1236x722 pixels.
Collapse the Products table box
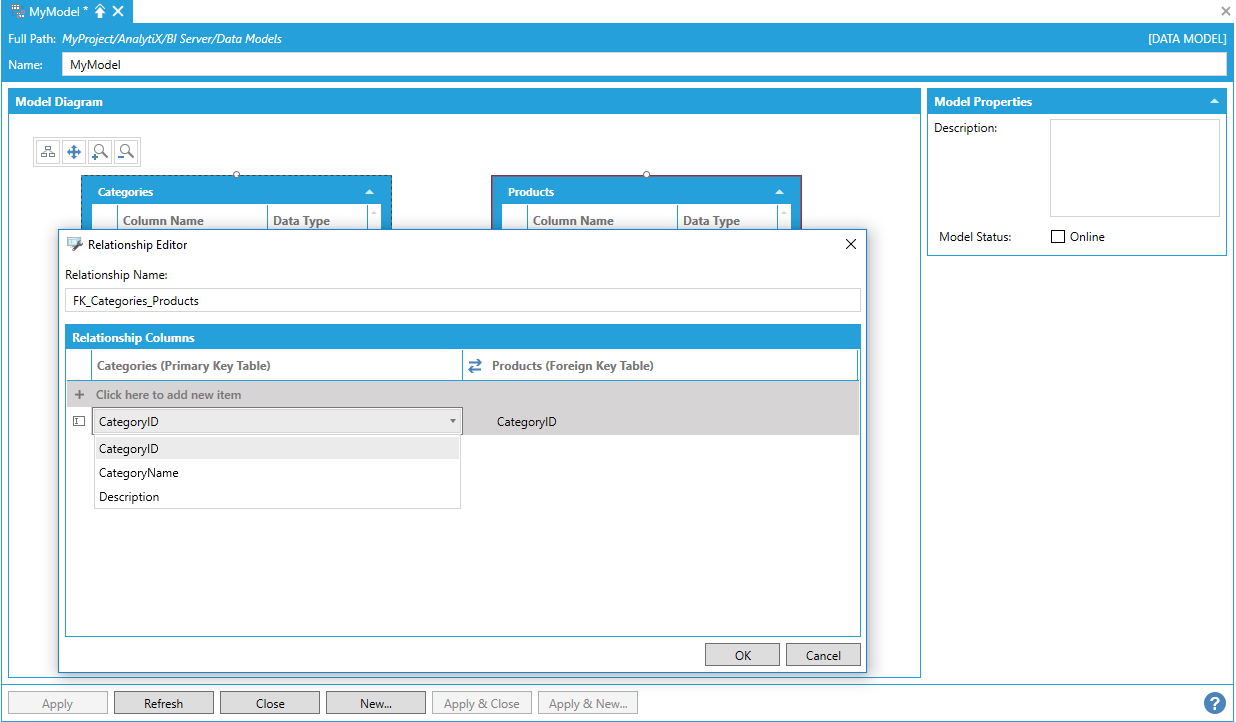(780, 192)
